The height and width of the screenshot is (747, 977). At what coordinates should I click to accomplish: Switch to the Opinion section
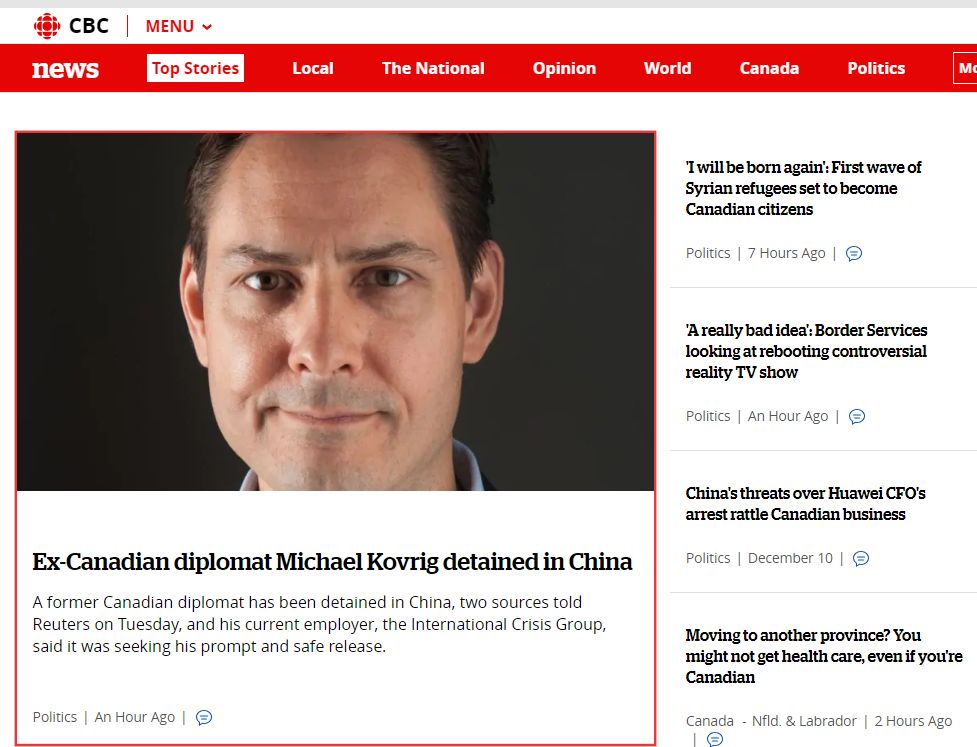point(564,68)
